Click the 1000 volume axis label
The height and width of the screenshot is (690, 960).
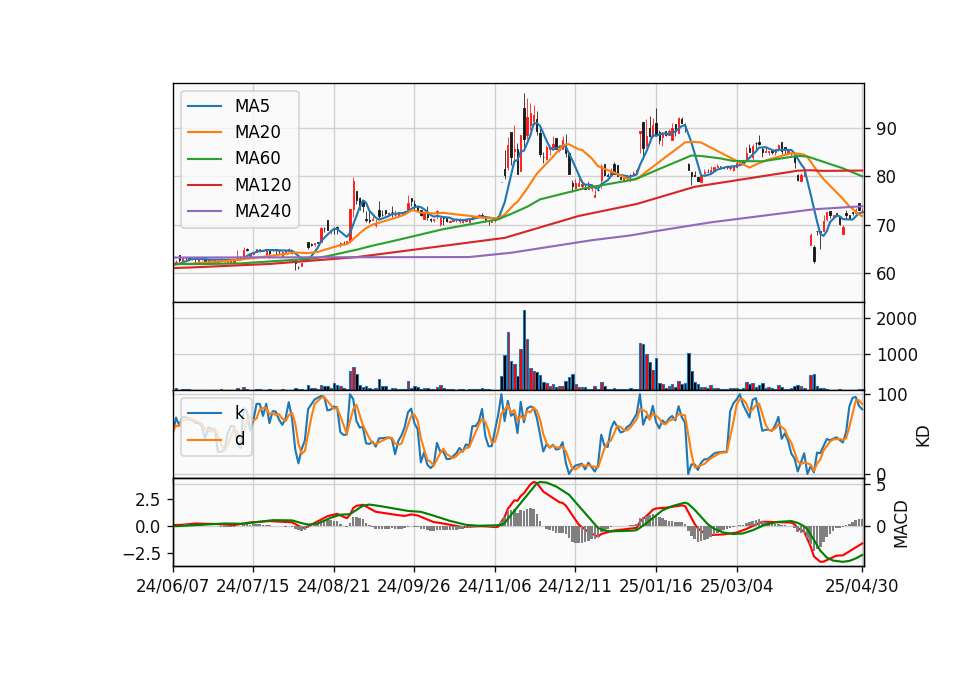pos(896,355)
